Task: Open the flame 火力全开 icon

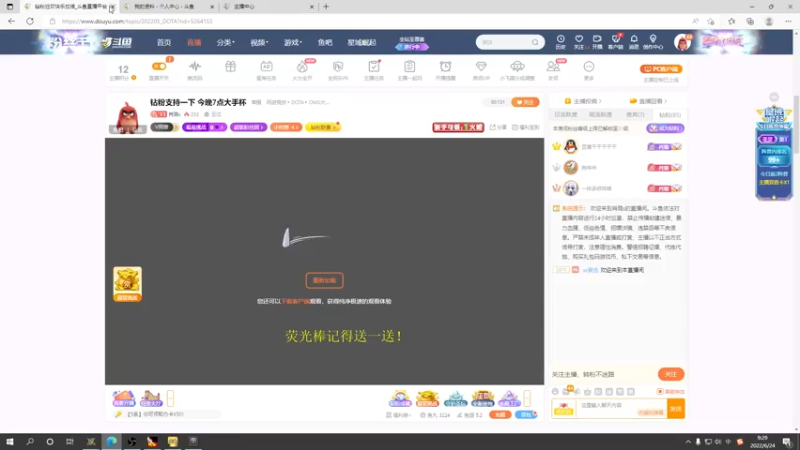Action: [302, 70]
